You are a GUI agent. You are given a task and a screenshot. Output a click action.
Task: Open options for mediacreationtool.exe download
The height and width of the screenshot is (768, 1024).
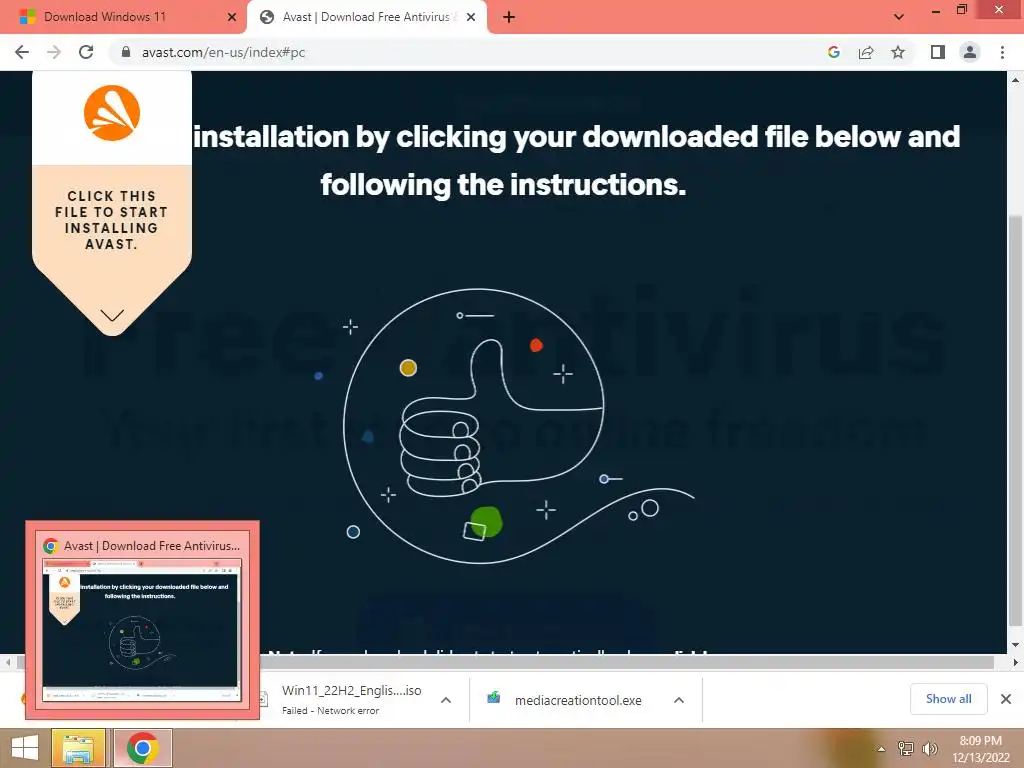[679, 700]
